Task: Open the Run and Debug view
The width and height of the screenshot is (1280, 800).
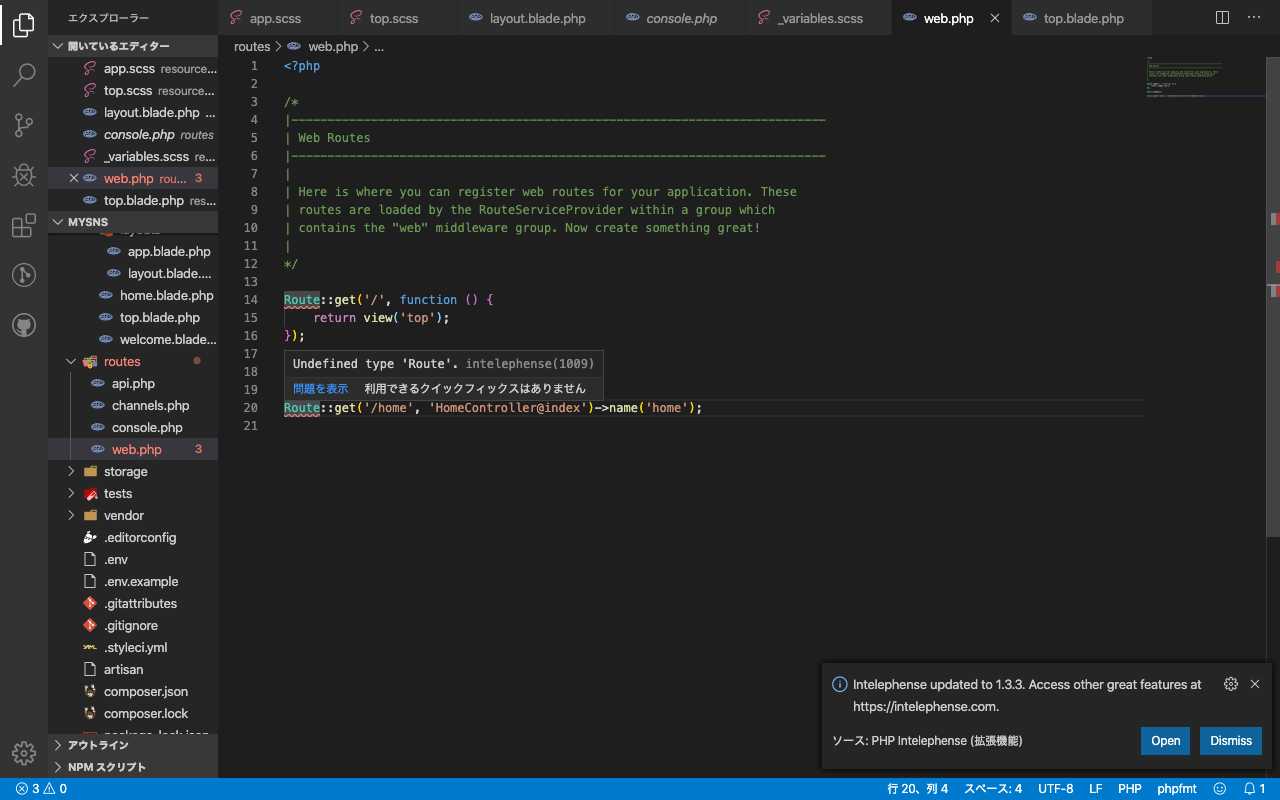Action: (x=24, y=175)
